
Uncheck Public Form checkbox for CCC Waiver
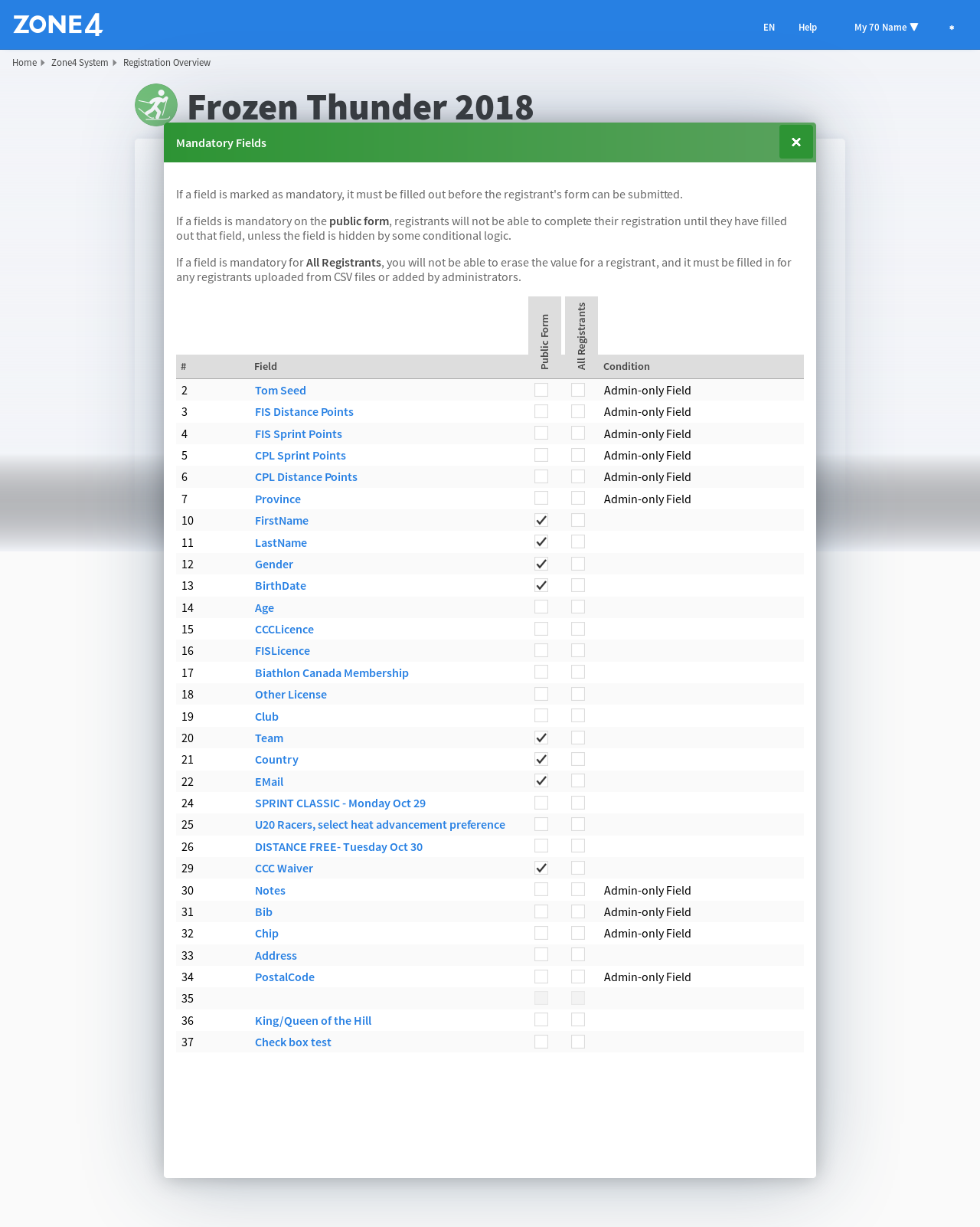pos(541,868)
